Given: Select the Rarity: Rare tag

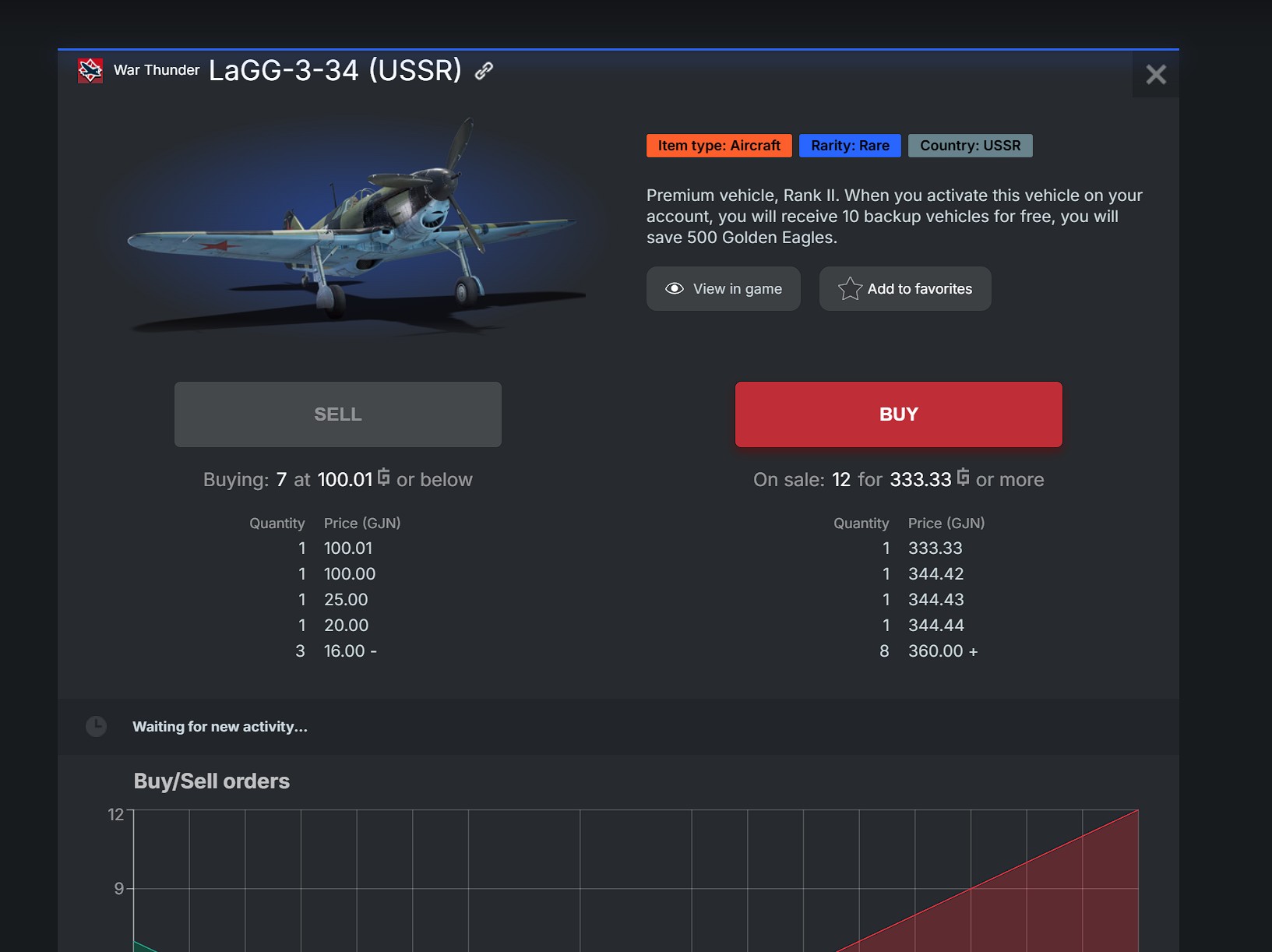Looking at the screenshot, I should click(x=850, y=146).
